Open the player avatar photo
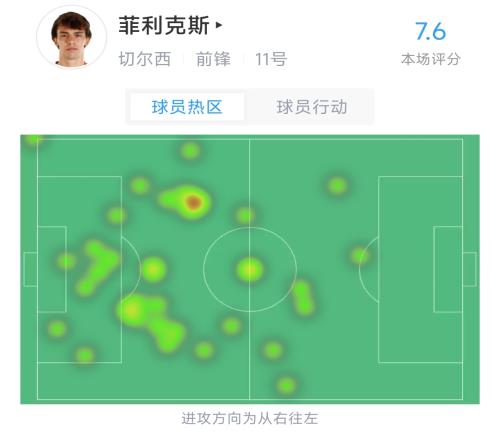Screen dimensions: 500x440 72,37
